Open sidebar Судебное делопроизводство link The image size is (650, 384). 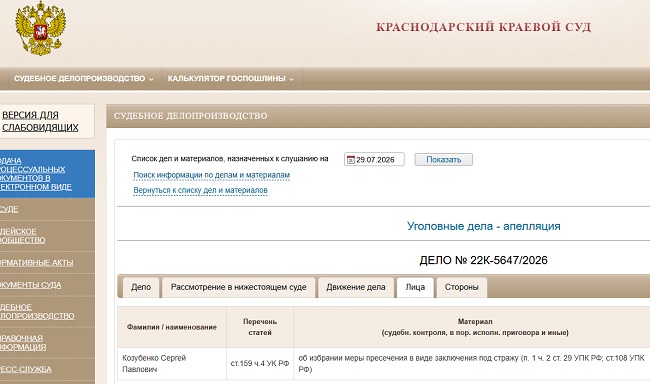37,311
